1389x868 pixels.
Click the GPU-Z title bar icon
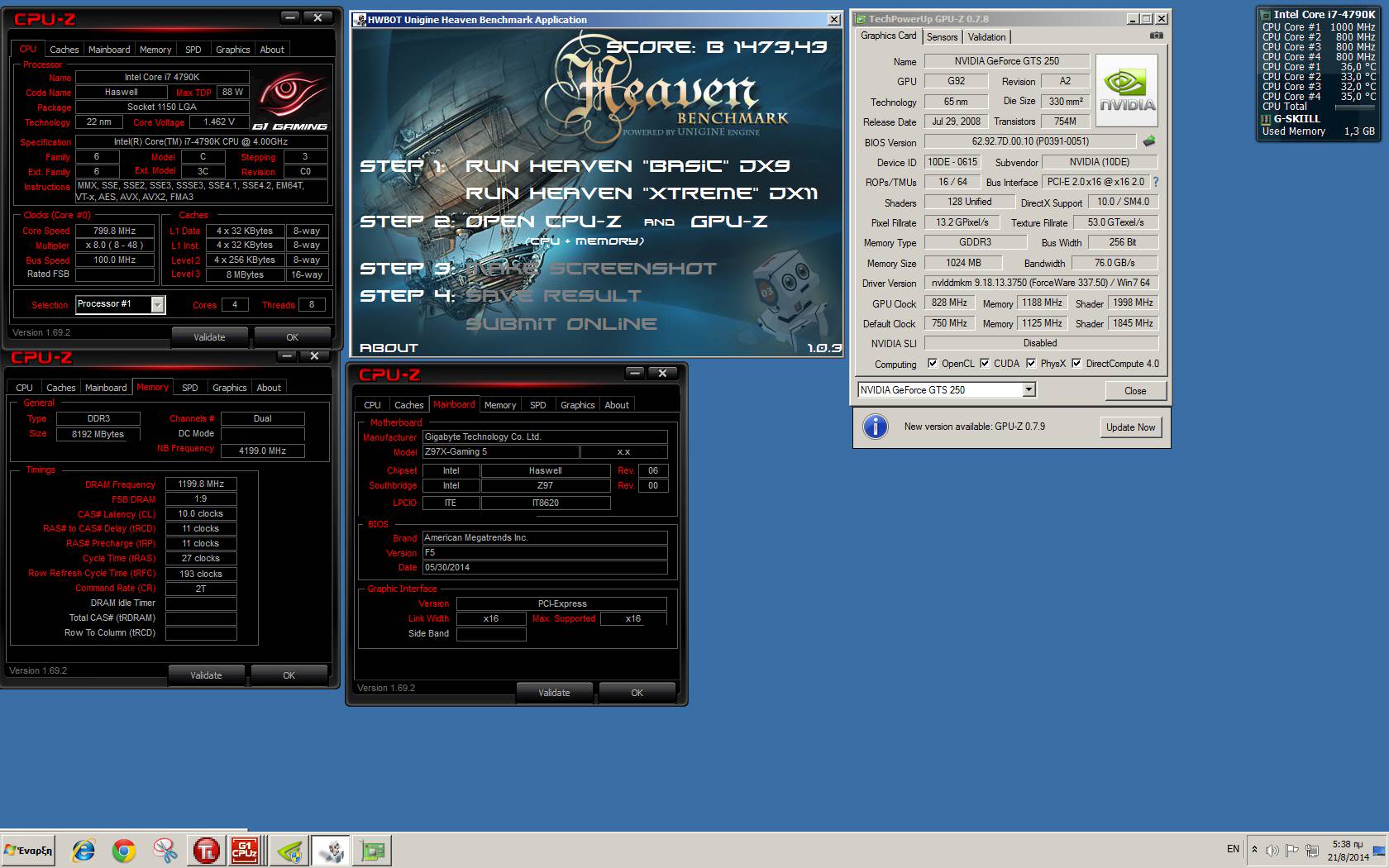point(861,19)
